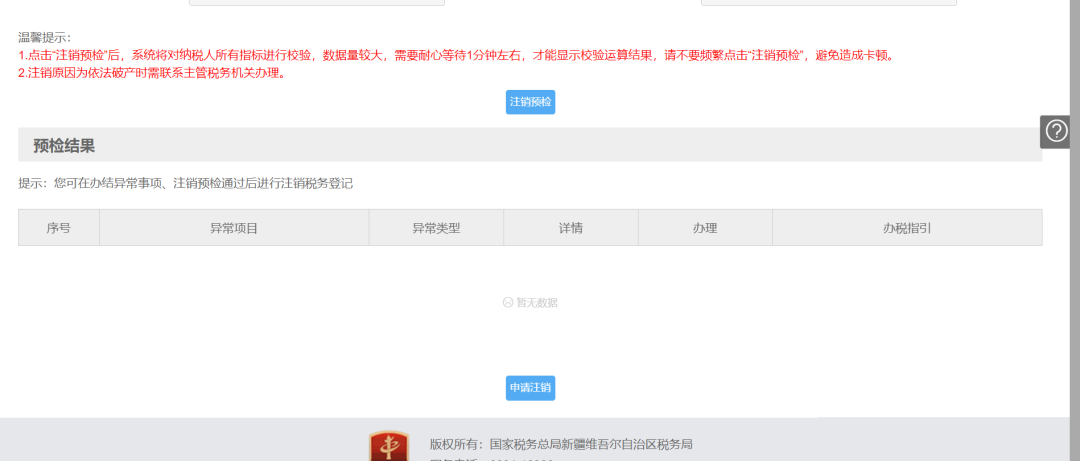The width and height of the screenshot is (1080, 461).
Task: Select the 办税指引 column header
Action: [907, 228]
